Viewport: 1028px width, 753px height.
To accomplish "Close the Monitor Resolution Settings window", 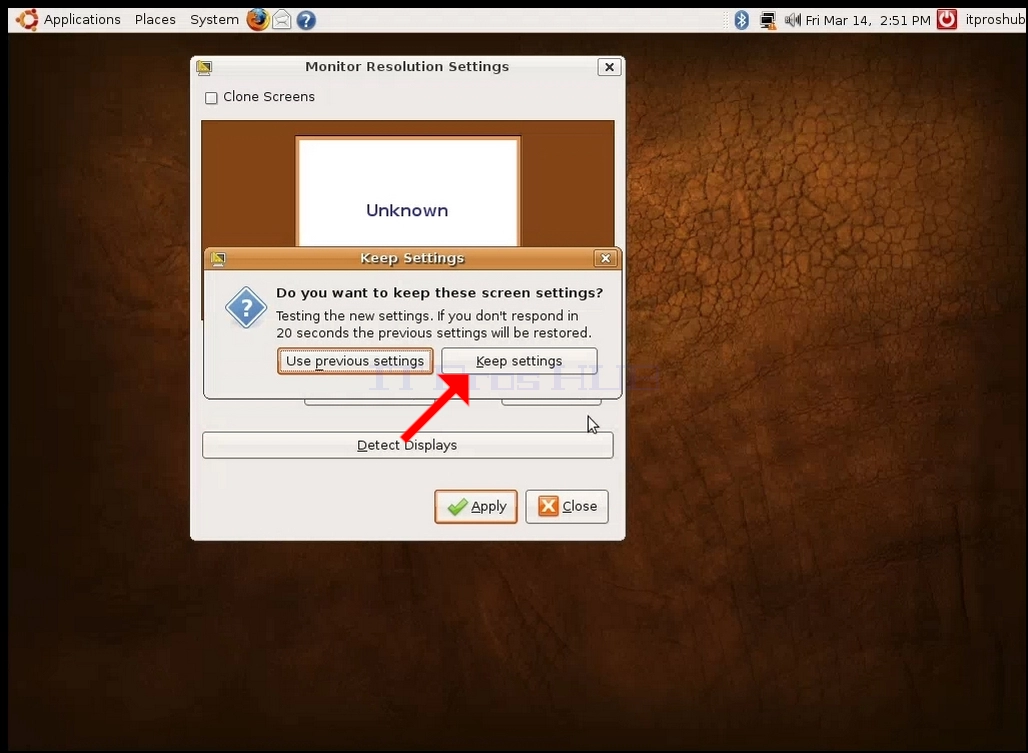I will (x=609, y=67).
